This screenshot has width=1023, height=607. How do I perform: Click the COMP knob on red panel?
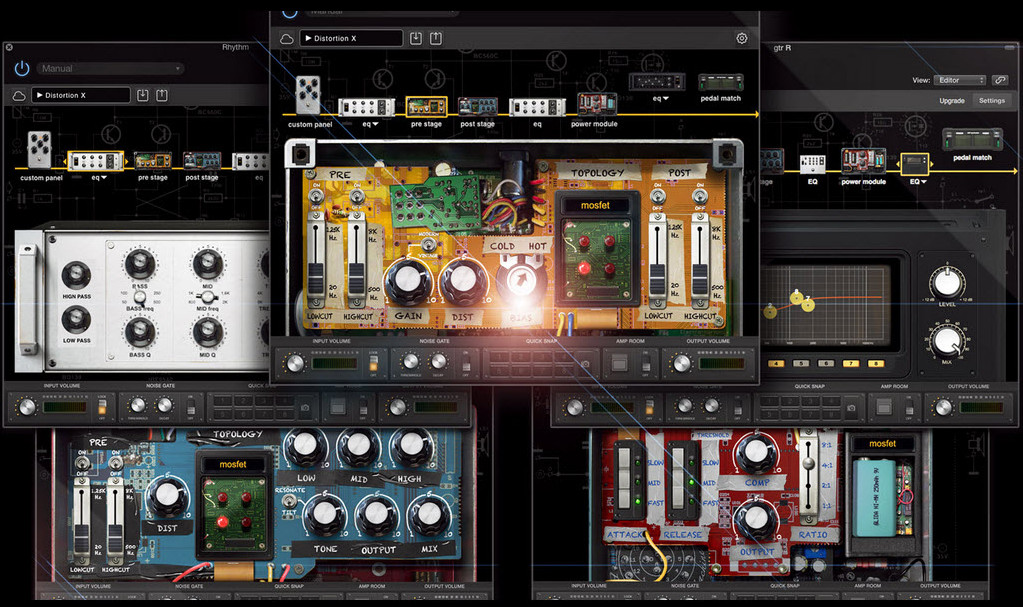click(x=756, y=453)
